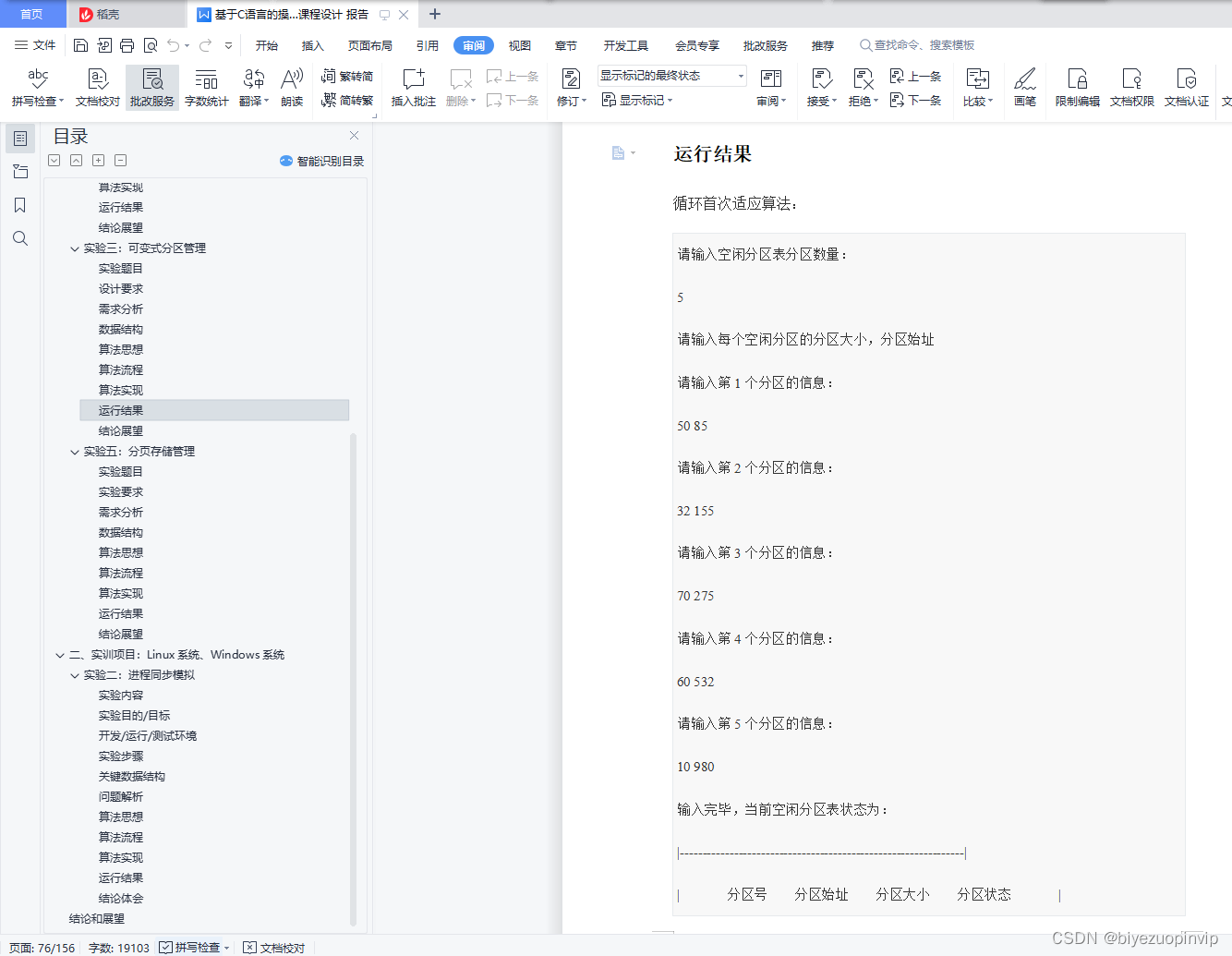Click the 批改服务 ribbon button
1232x956 pixels.
(x=152, y=88)
